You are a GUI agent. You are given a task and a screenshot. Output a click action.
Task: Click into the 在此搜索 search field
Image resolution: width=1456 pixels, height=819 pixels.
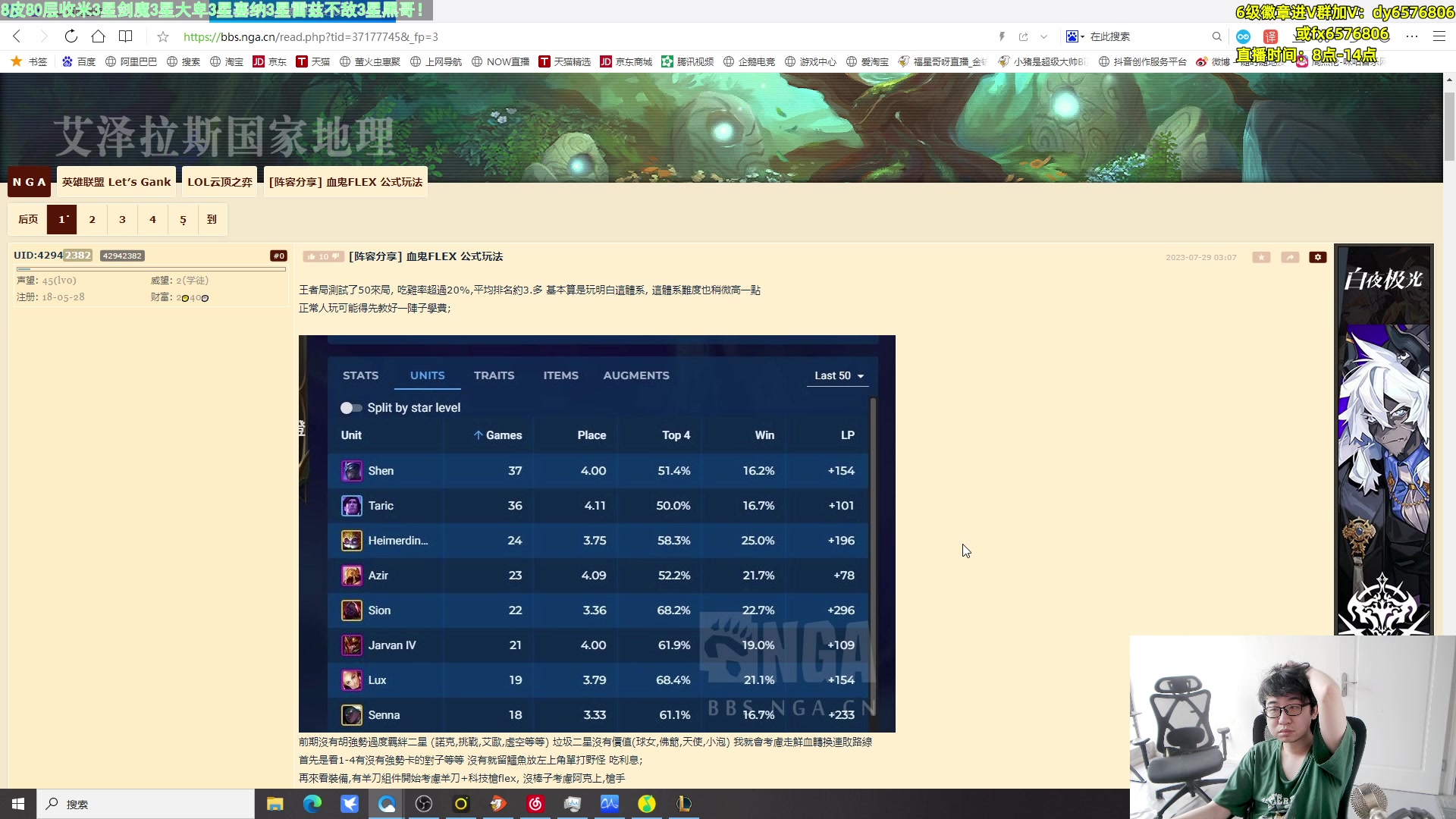click(1147, 36)
